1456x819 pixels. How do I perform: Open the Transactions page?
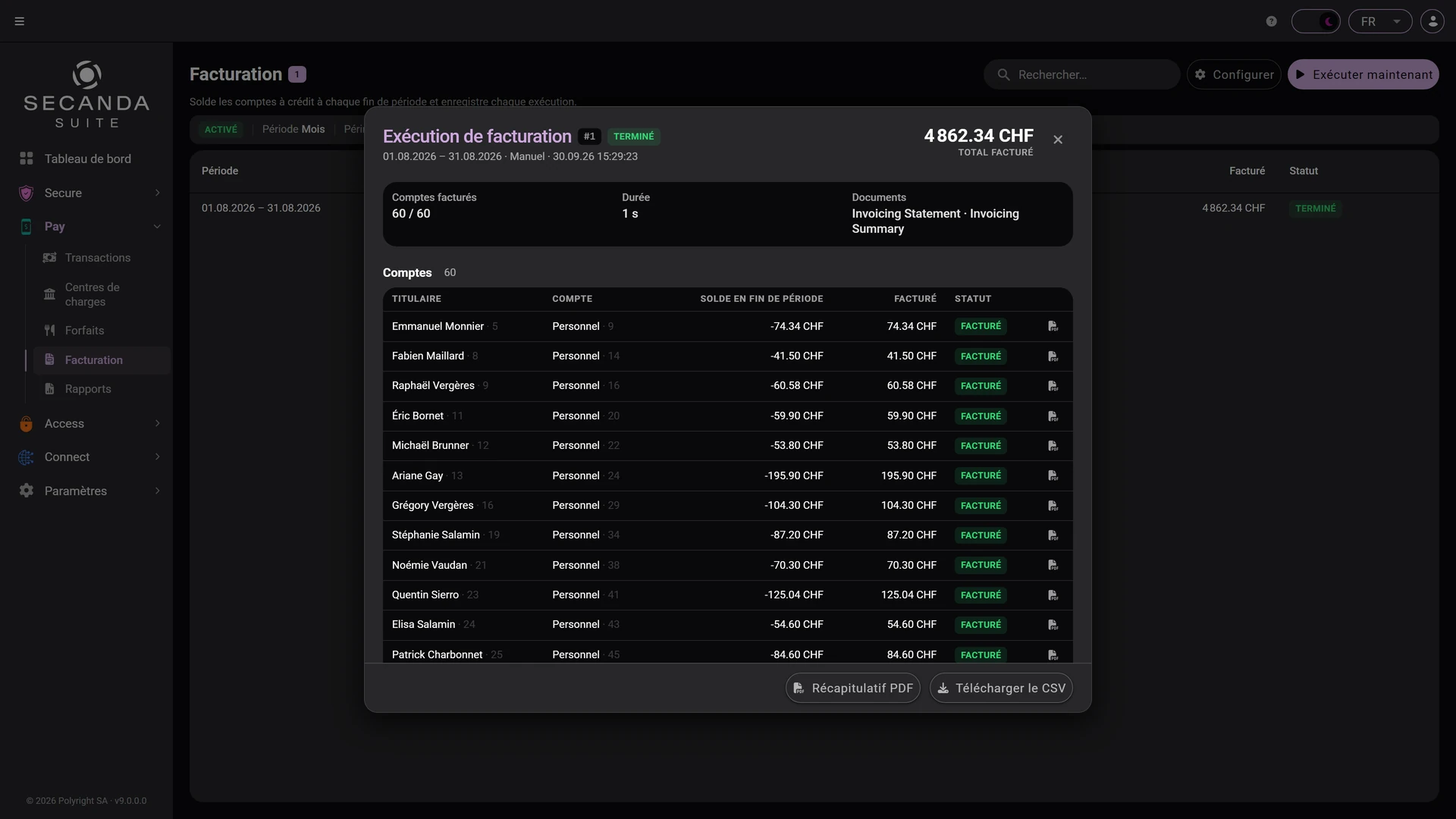tap(101, 258)
